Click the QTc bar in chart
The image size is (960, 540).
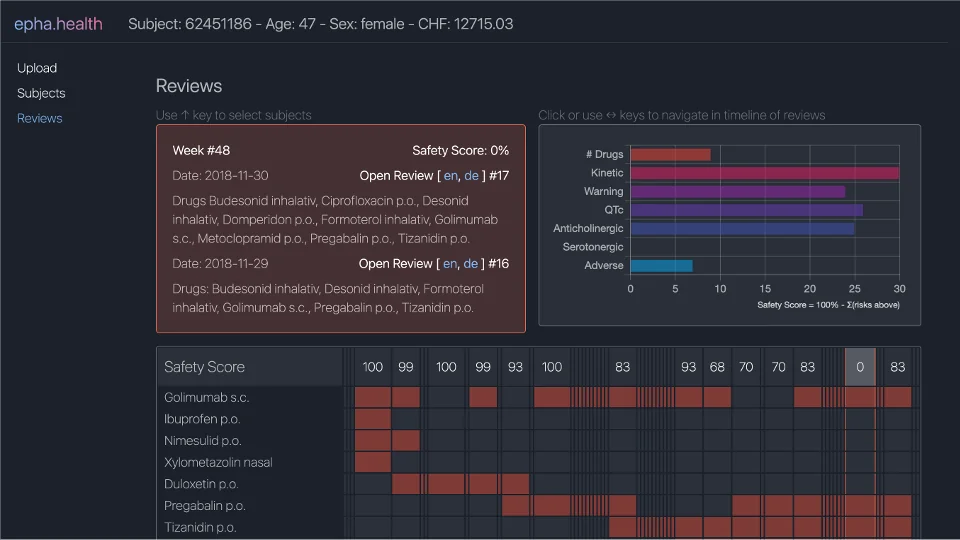pos(746,210)
